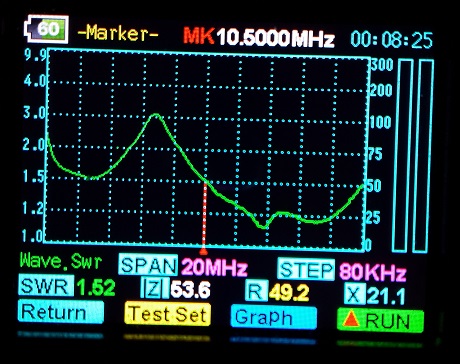Tap the Wave.Swr trace legend
The image size is (460, 364).
(61, 261)
